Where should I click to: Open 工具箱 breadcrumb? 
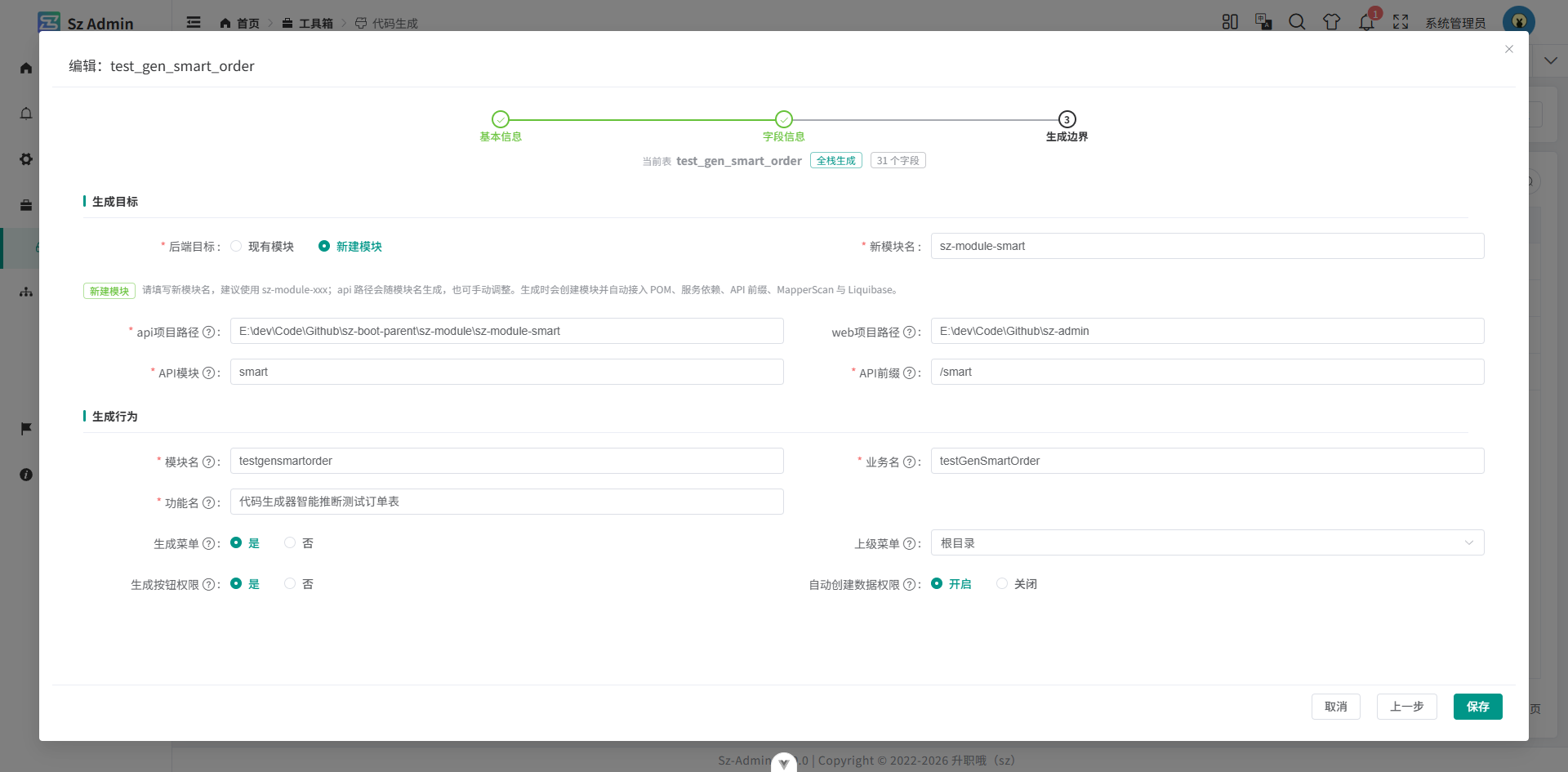point(307,23)
